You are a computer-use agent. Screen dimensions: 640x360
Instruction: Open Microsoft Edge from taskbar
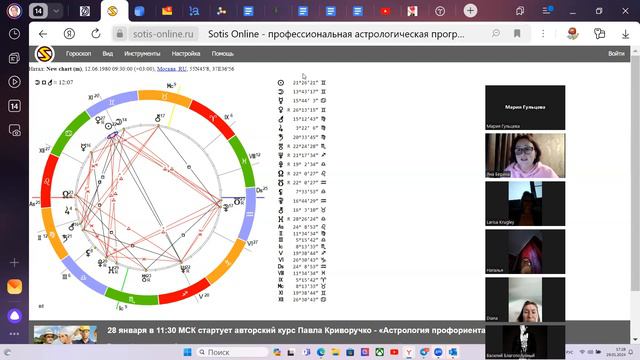click(321, 352)
